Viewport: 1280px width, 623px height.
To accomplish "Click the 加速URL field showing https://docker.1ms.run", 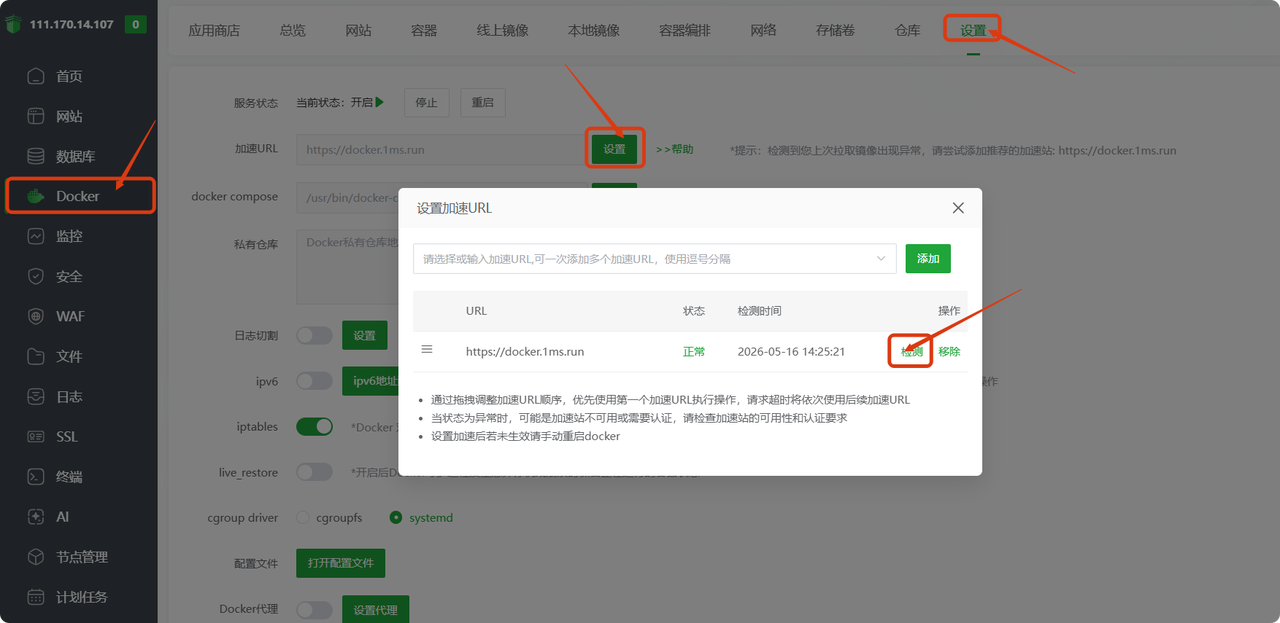I will 444,149.
